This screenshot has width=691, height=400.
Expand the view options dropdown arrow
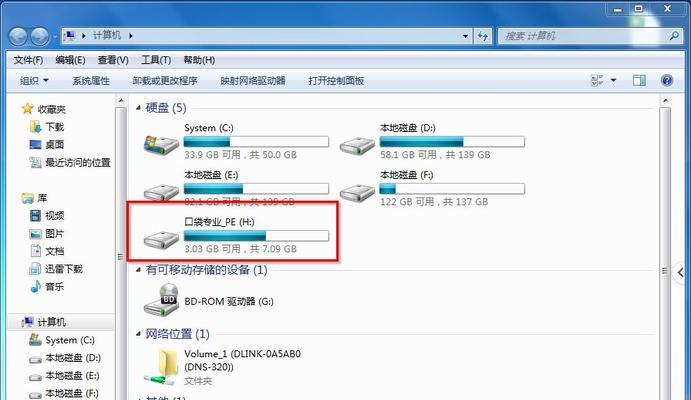(613, 80)
